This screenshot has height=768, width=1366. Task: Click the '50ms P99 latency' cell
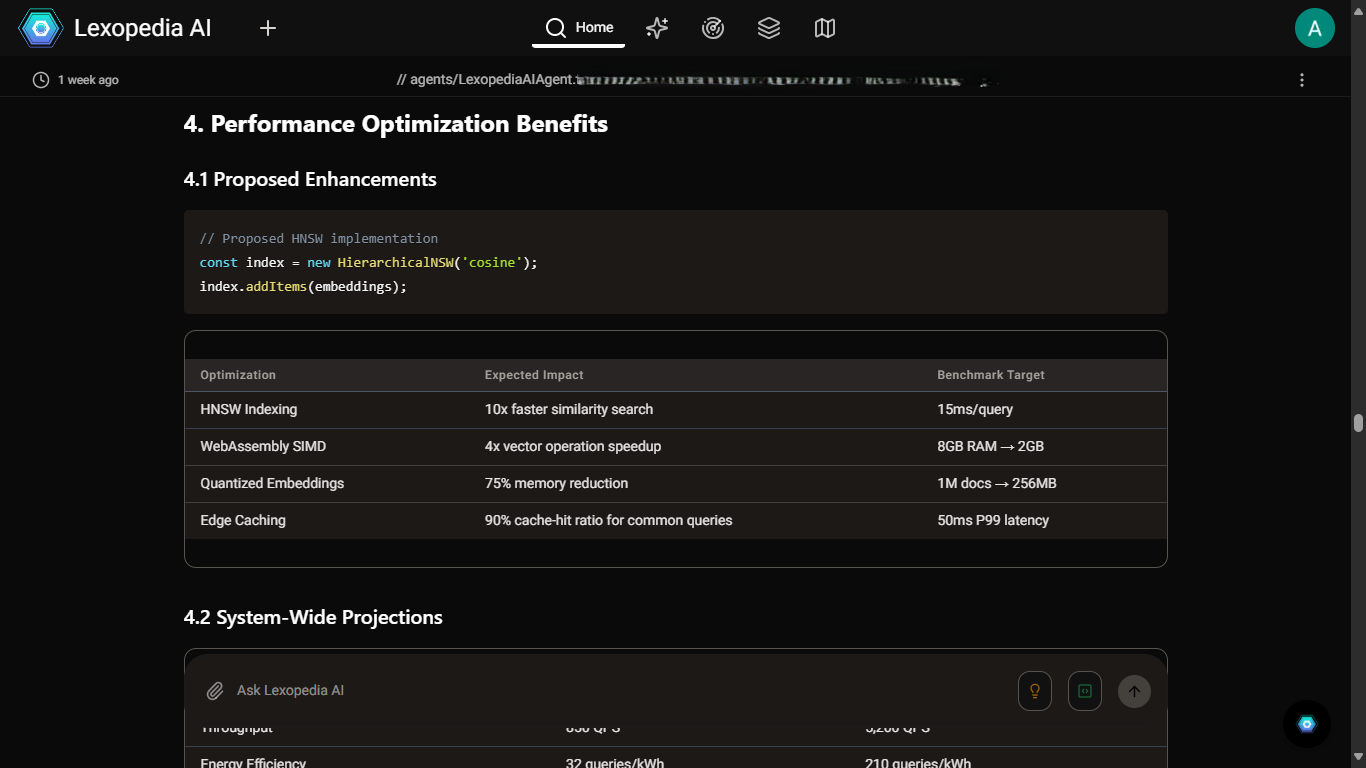point(993,520)
